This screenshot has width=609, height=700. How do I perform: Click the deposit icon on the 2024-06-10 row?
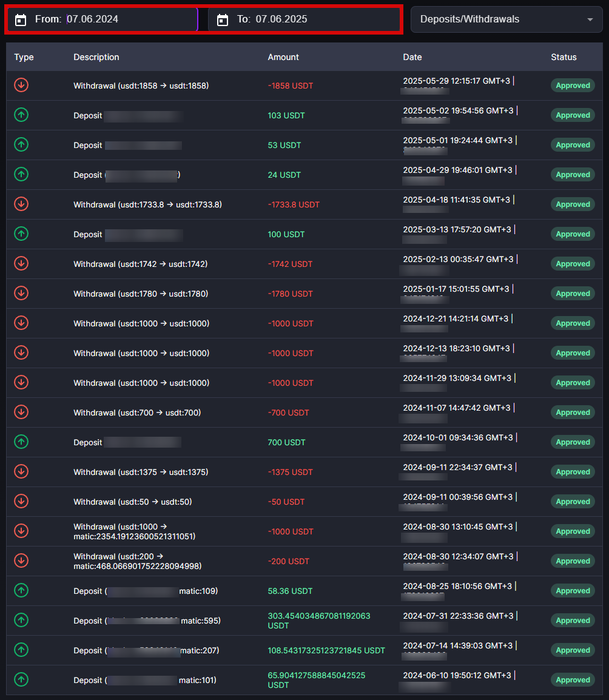pos(21,679)
